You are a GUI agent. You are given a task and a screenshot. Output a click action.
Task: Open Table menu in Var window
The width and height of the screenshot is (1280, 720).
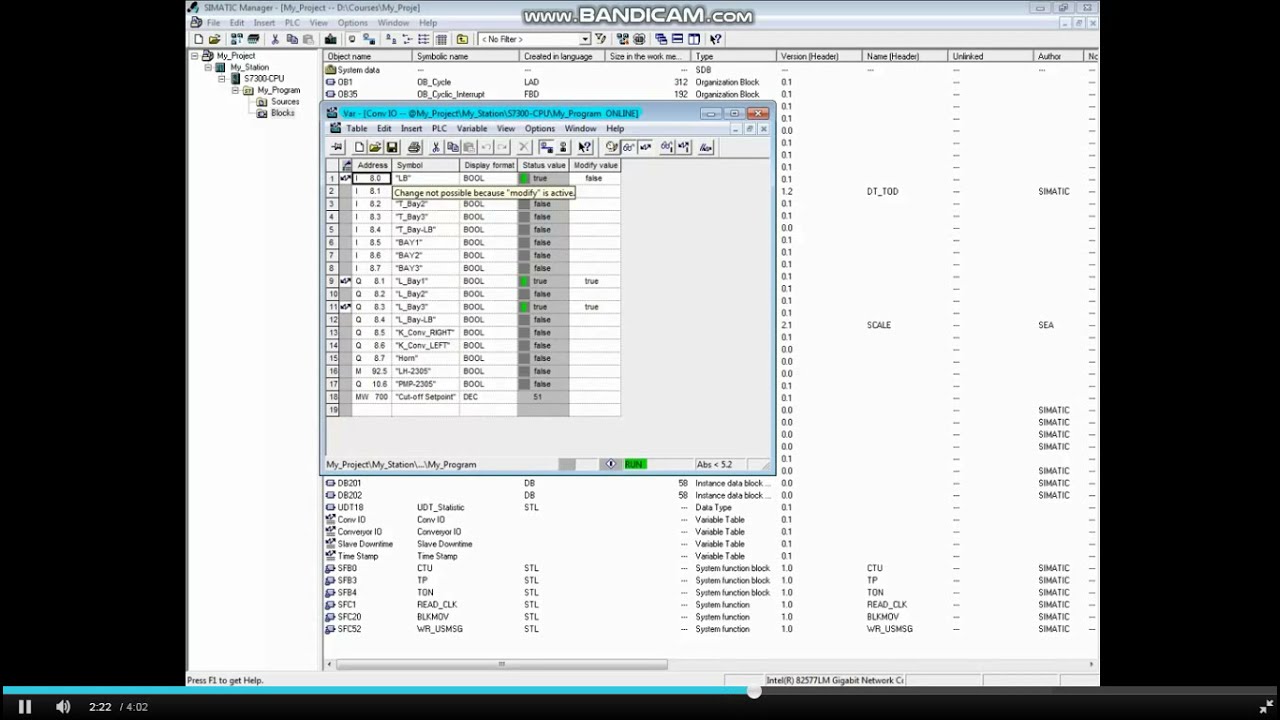click(356, 129)
